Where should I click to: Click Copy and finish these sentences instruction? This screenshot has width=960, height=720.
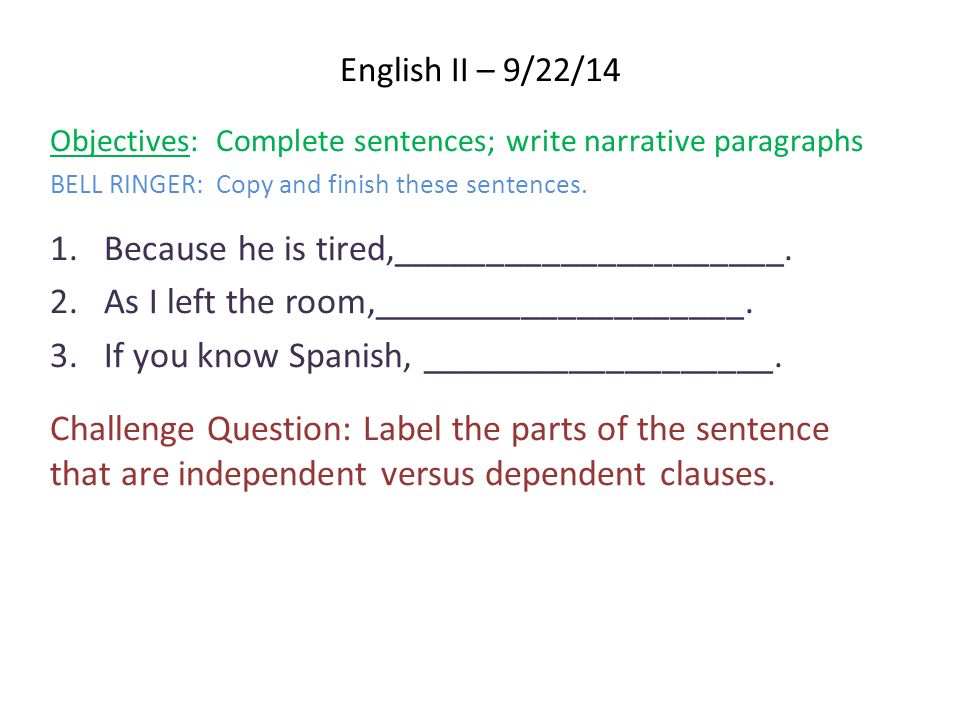coord(402,185)
